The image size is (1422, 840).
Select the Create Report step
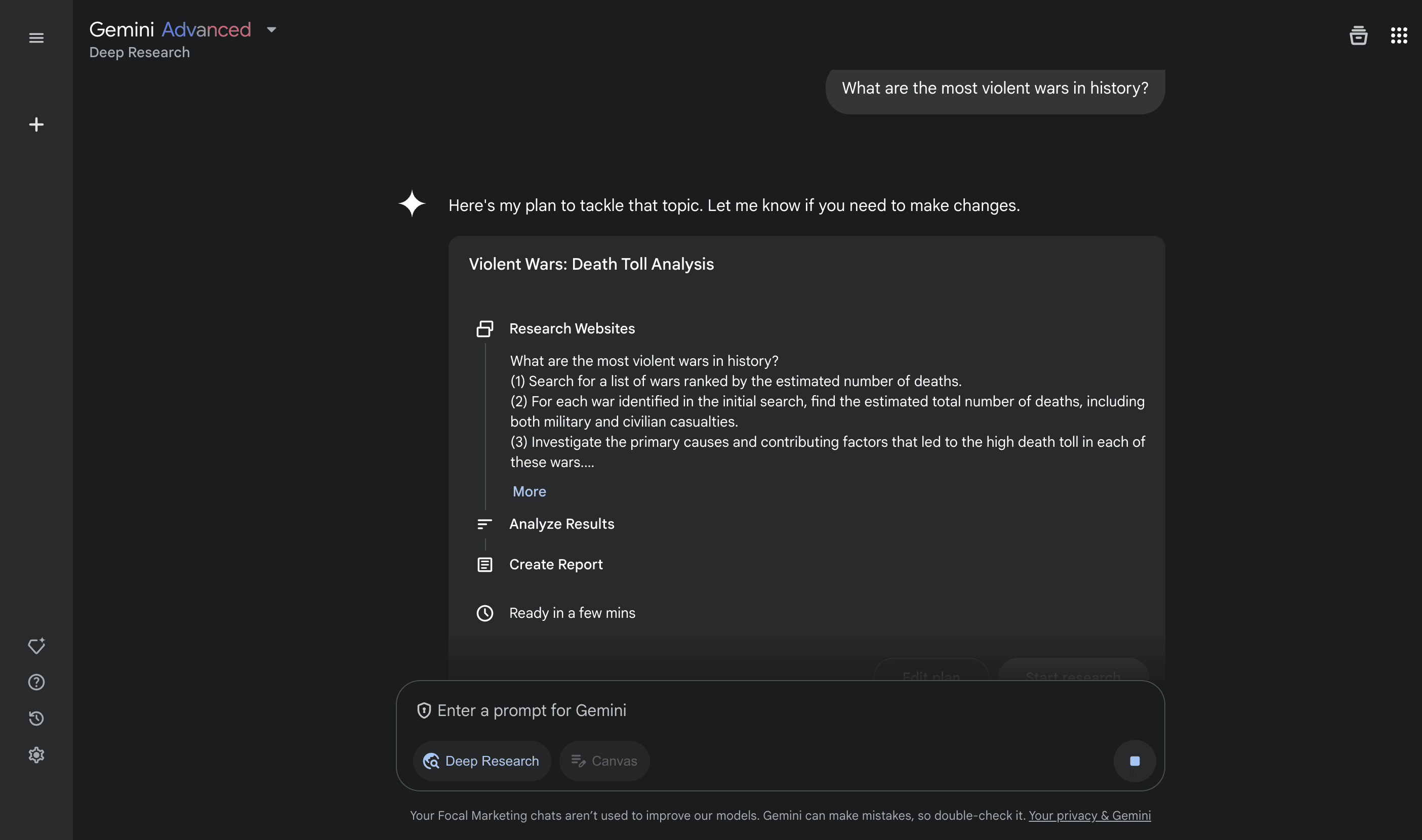point(556,564)
